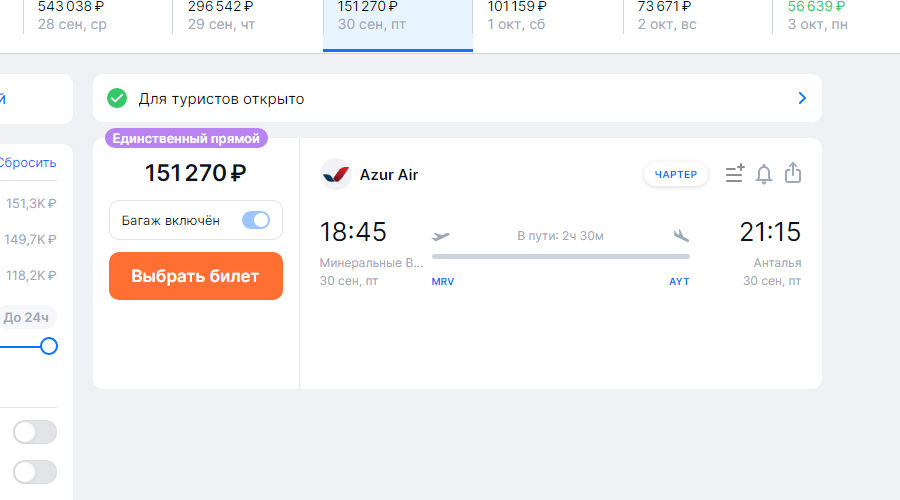Enable the lower filter toggle in sidebar

click(x=35, y=472)
